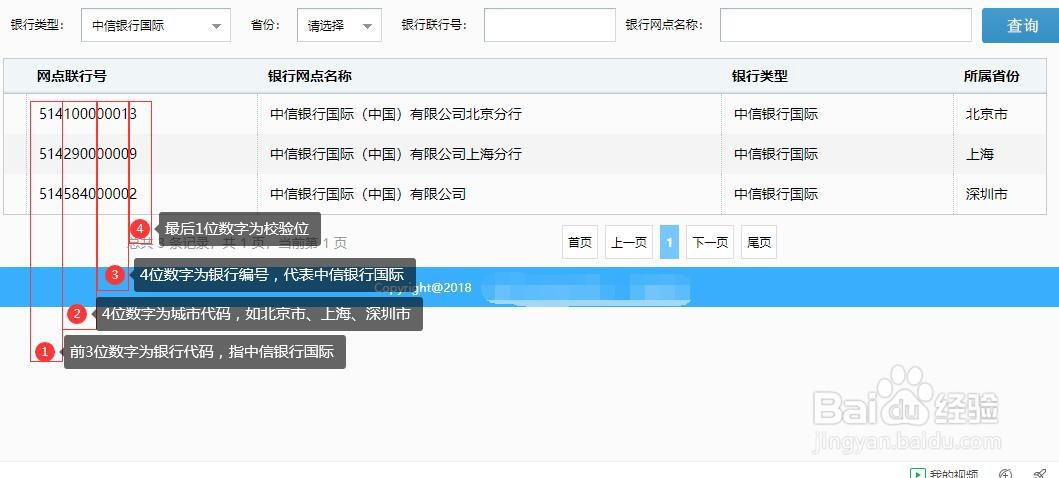
Task: Click the 银行网点名称 column header
Action: point(309,76)
